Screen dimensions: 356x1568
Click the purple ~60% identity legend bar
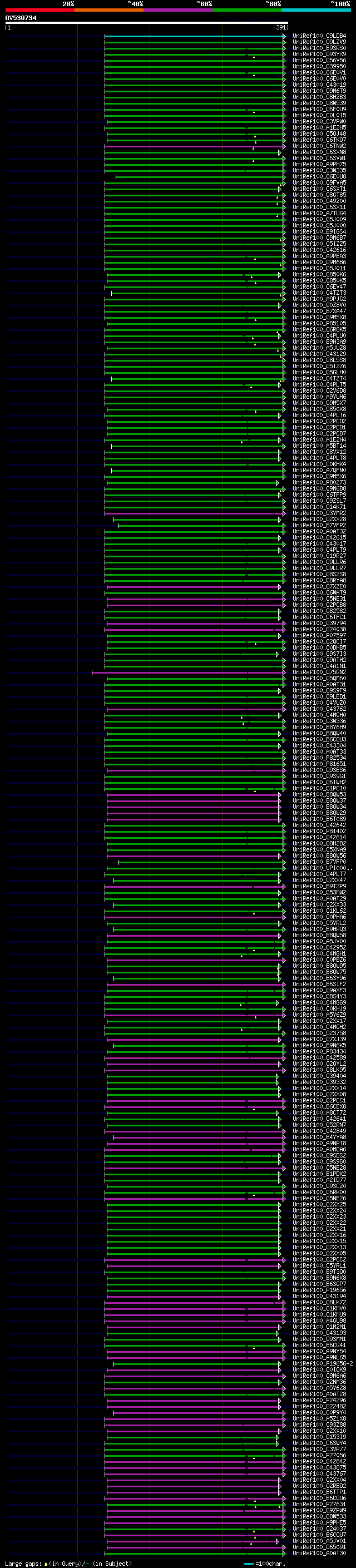point(179,10)
